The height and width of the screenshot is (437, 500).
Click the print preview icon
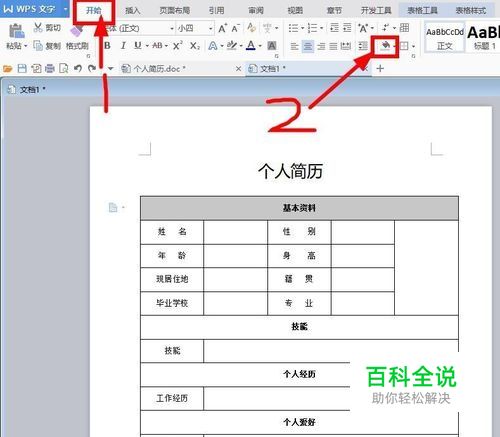pyautogui.click(x=63, y=69)
